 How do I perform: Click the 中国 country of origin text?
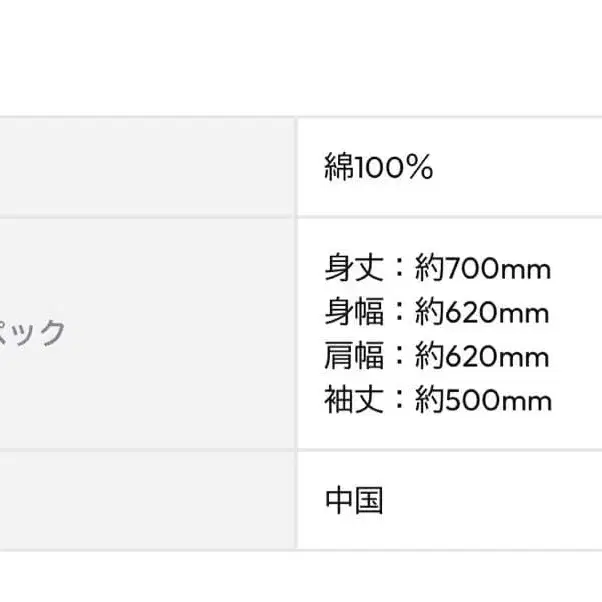pos(354,500)
